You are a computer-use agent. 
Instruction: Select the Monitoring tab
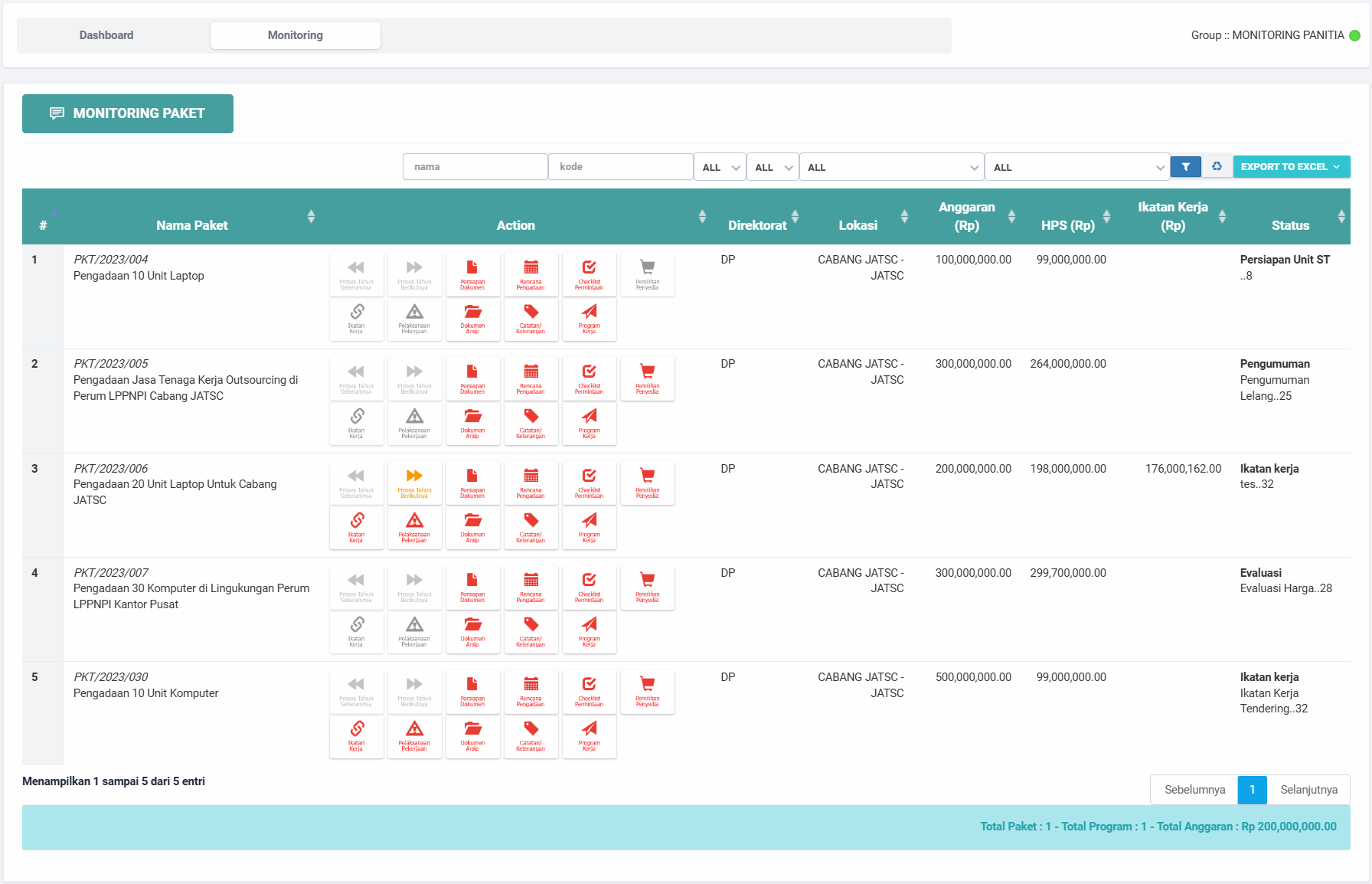(296, 35)
